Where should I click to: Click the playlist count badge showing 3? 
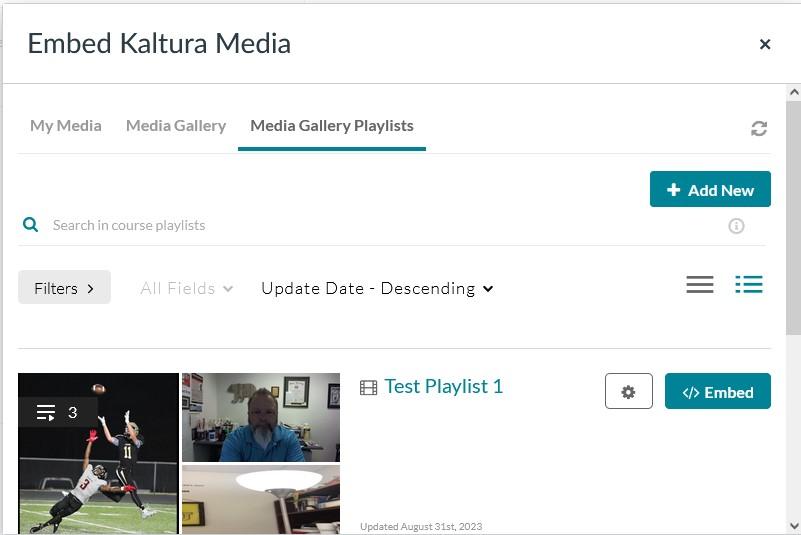coord(58,412)
